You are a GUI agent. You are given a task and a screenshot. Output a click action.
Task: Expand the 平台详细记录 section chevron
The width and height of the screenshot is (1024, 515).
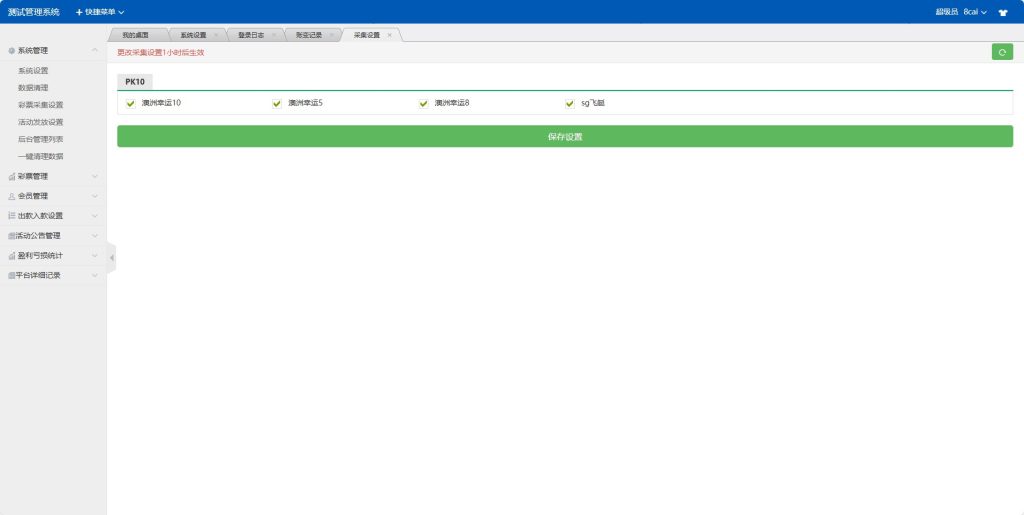tap(95, 275)
